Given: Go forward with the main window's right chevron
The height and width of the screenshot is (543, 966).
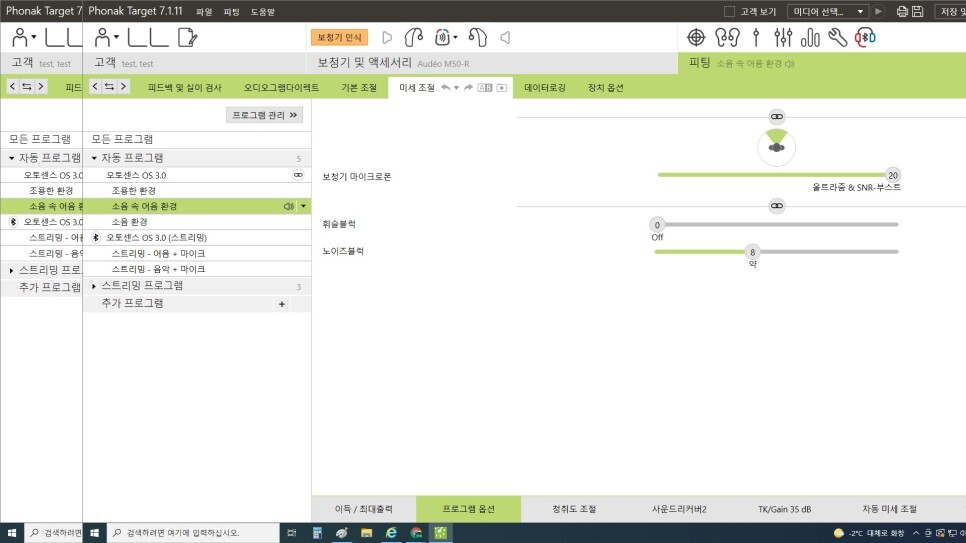Looking at the screenshot, I should tap(123, 87).
